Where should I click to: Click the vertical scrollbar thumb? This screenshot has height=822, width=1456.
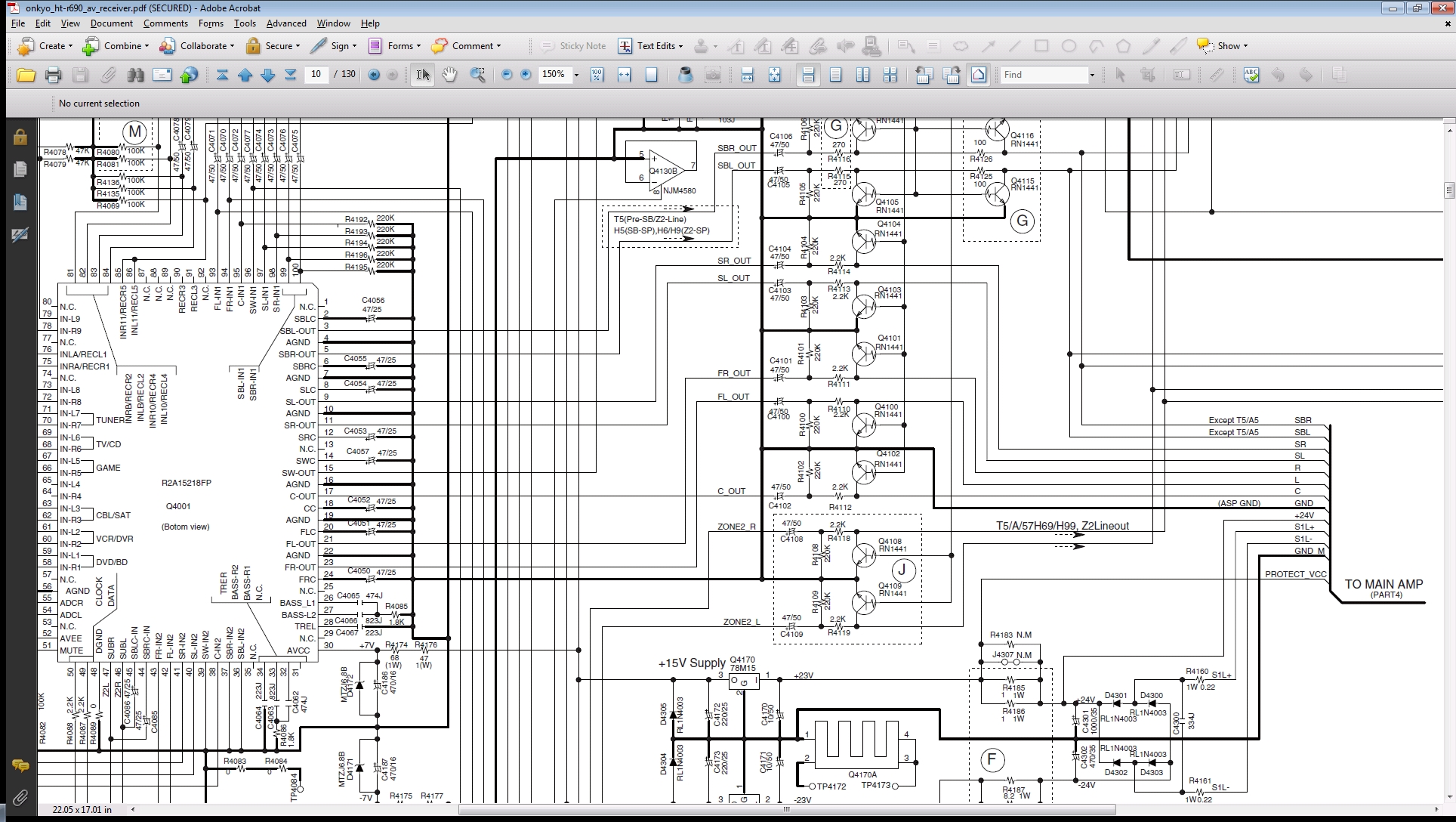[1449, 190]
